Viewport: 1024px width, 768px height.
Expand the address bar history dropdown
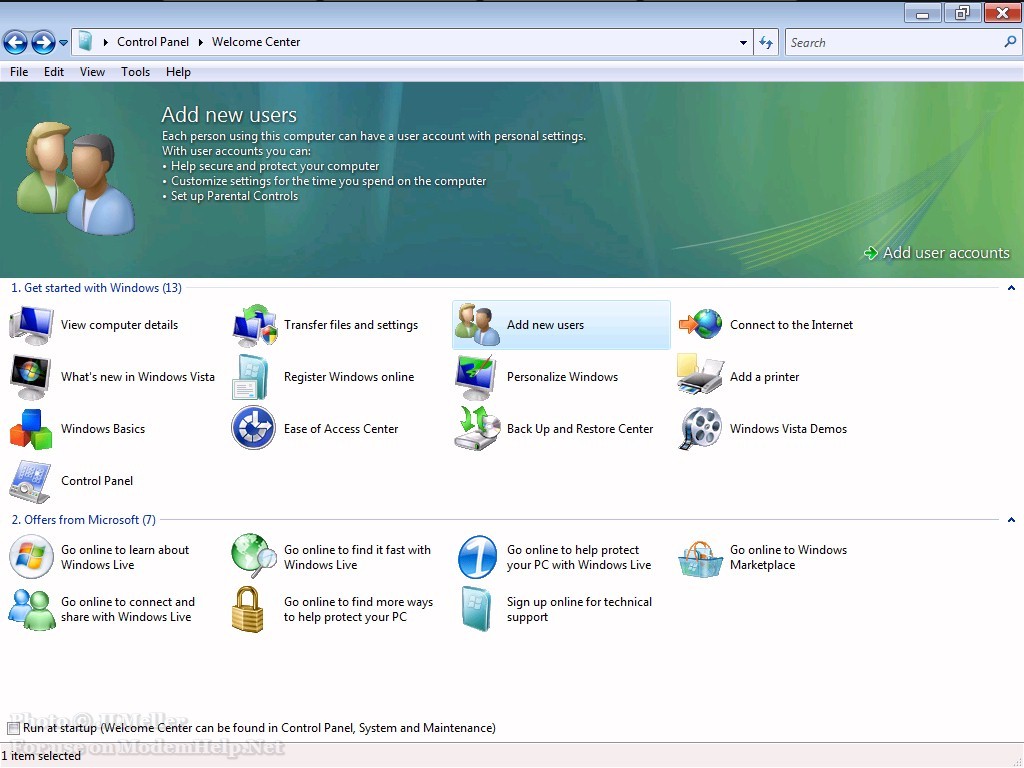pos(743,42)
